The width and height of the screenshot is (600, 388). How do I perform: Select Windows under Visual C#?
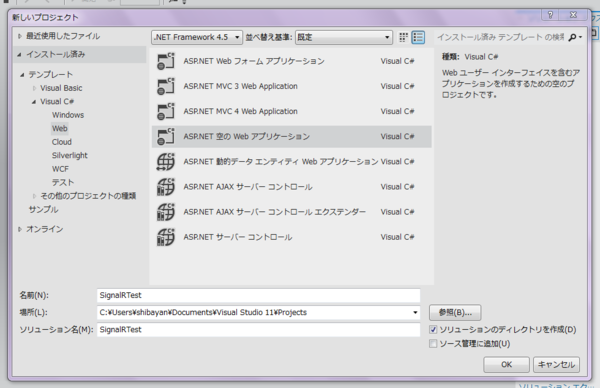pos(68,115)
